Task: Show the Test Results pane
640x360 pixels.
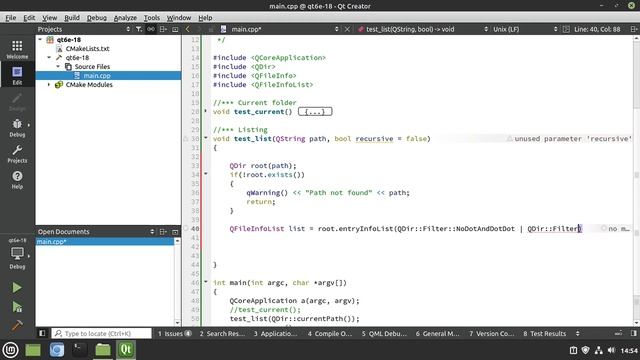Action: [544, 333]
